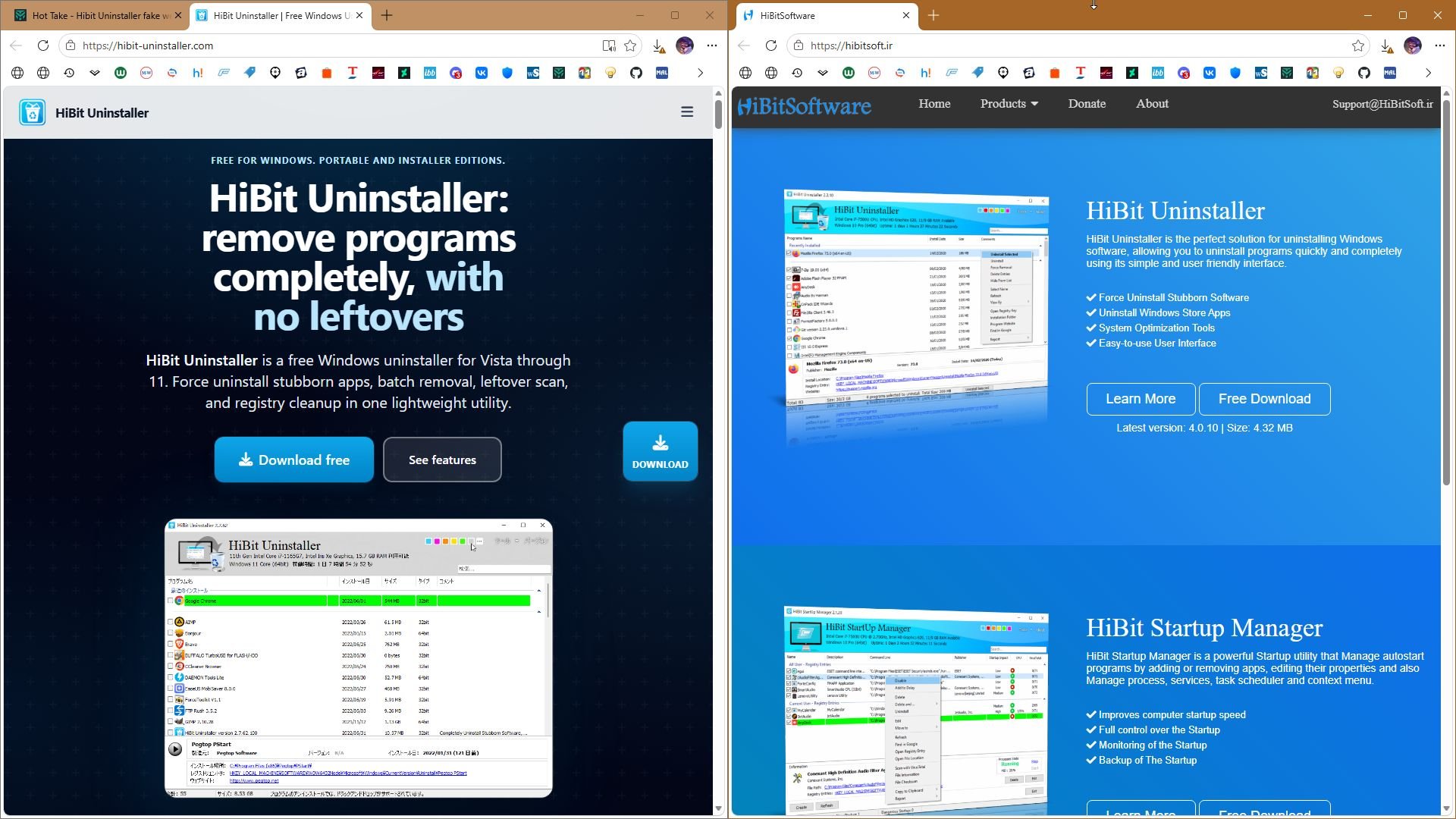This screenshot has height=819, width=1456.
Task: Favorite the hibitsoft.ir page with the star
Action: click(1358, 45)
